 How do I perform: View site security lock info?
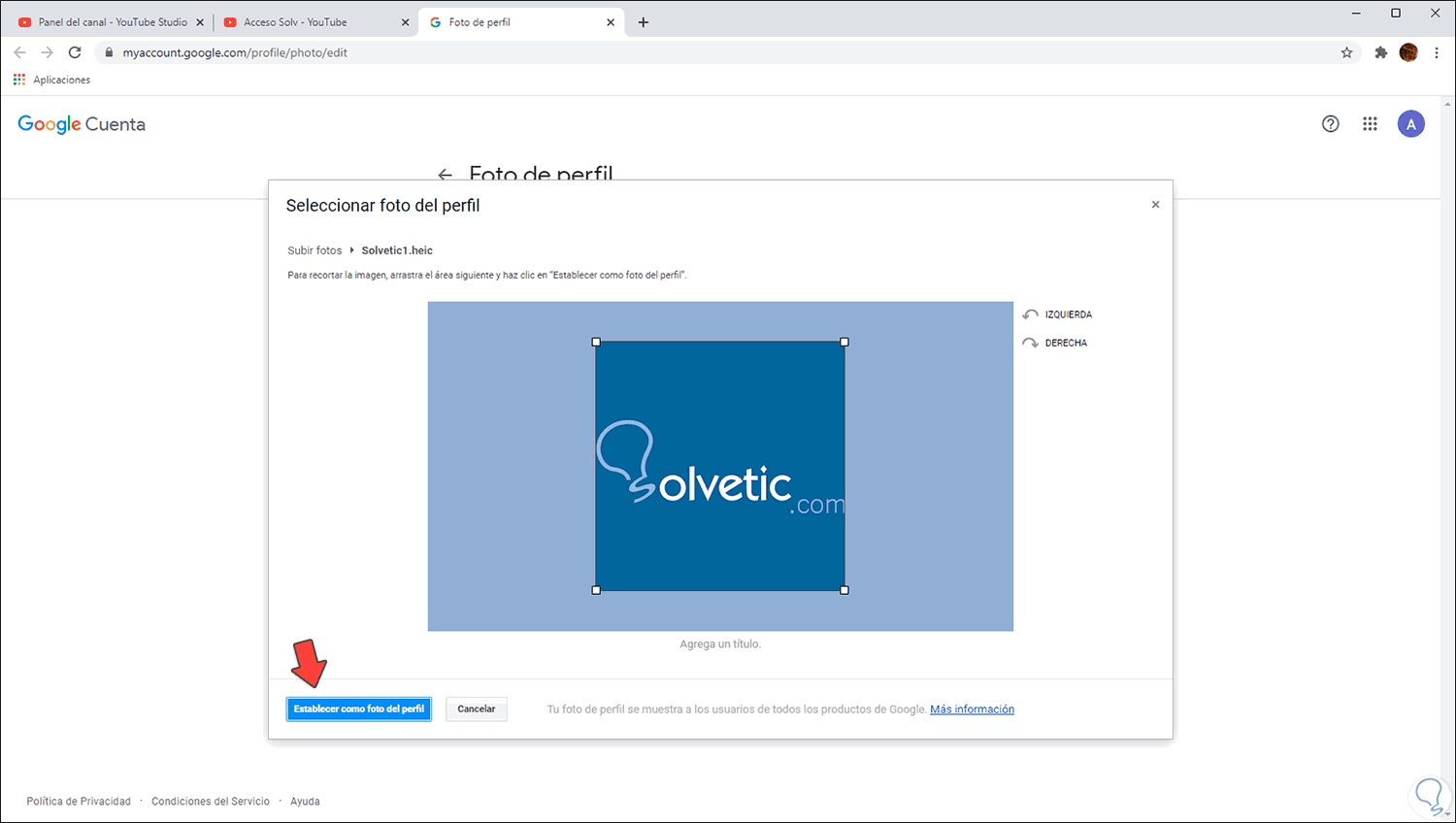pos(109,52)
